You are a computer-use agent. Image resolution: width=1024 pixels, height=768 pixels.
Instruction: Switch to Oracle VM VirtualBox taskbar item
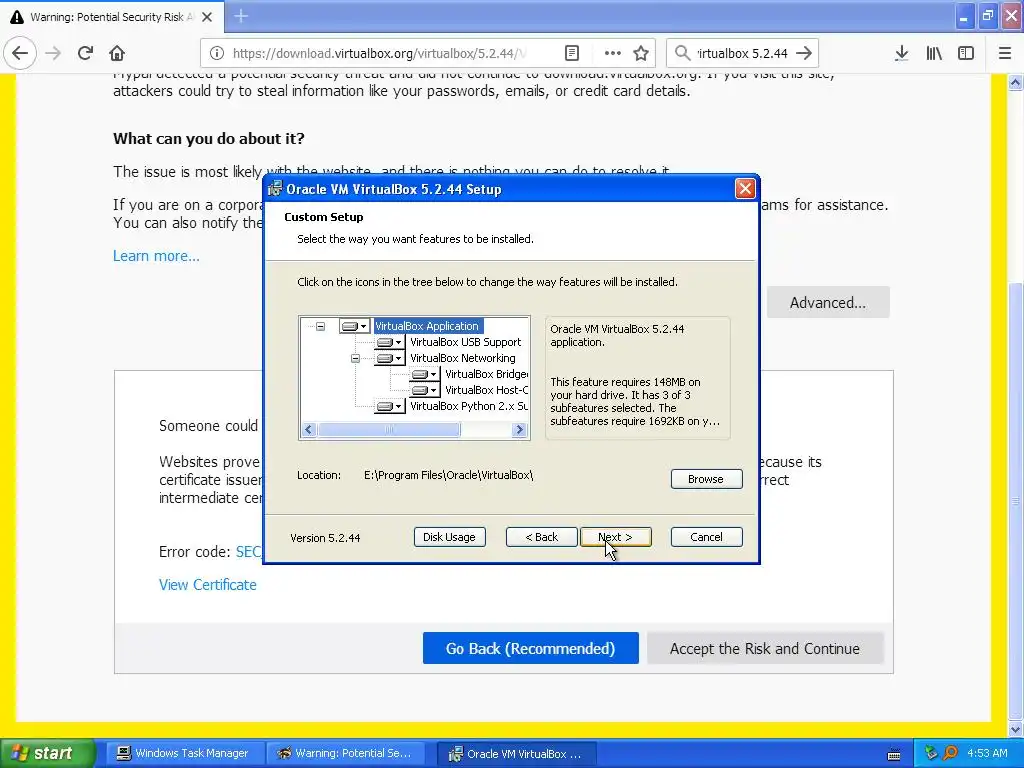(x=516, y=754)
